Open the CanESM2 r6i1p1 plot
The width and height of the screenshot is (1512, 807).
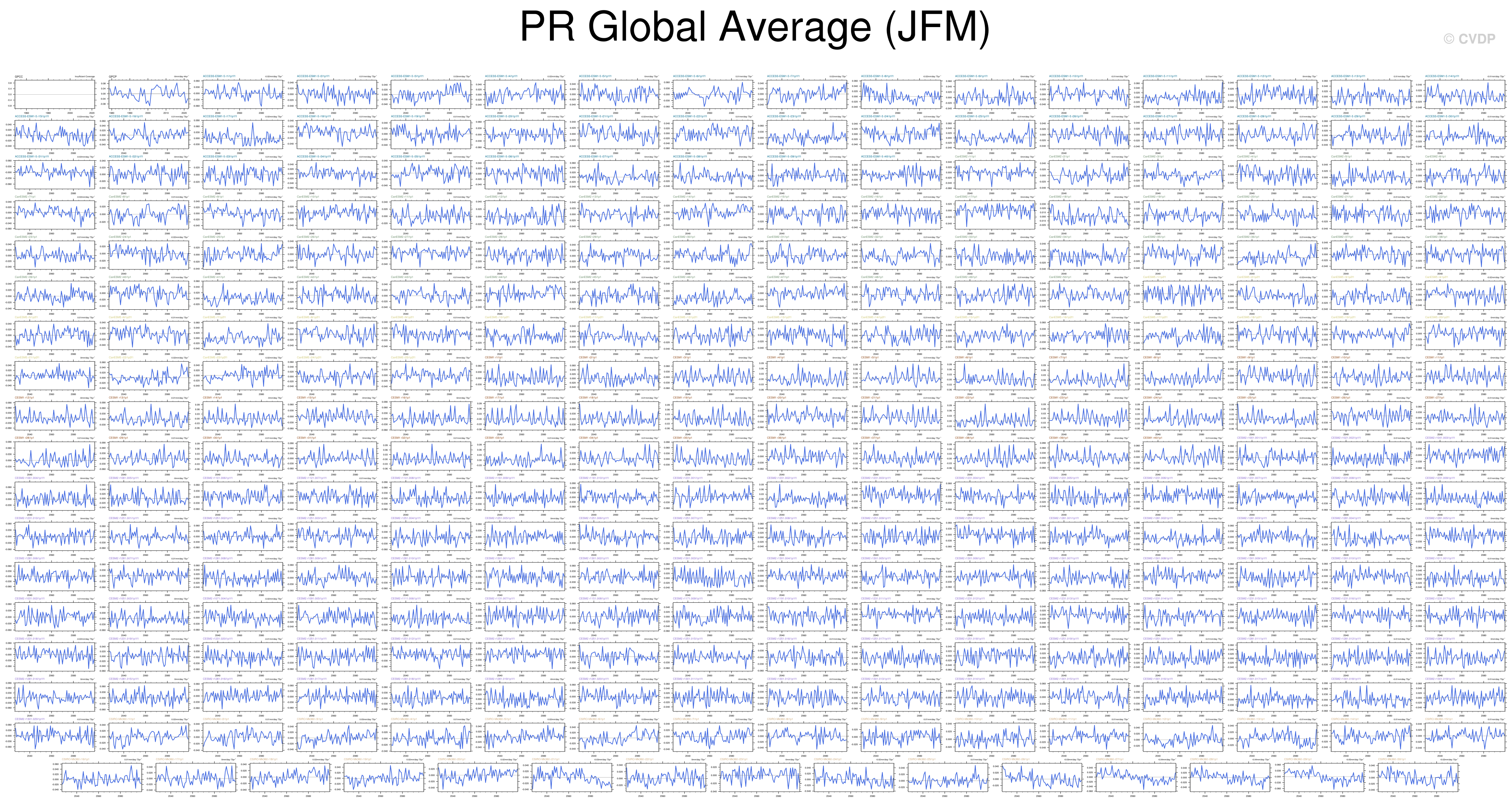click(x=1465, y=175)
